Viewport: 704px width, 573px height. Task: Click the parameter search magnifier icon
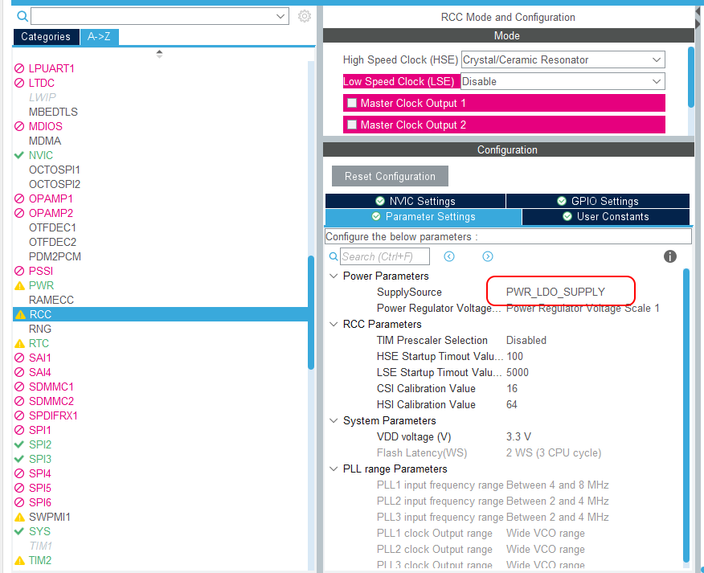tap(334, 256)
